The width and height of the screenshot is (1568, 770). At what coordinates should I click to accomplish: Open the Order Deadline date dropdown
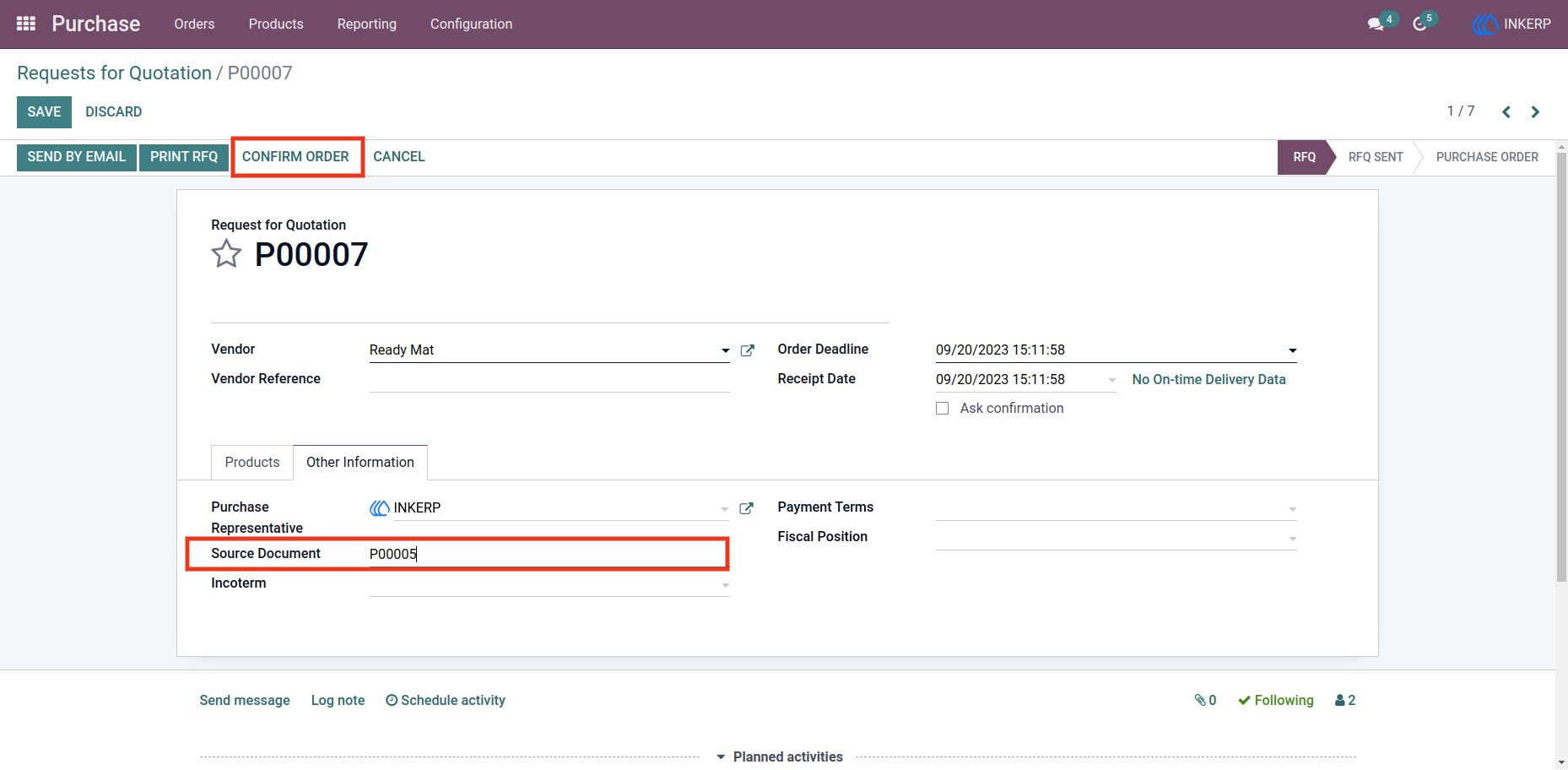click(1292, 350)
